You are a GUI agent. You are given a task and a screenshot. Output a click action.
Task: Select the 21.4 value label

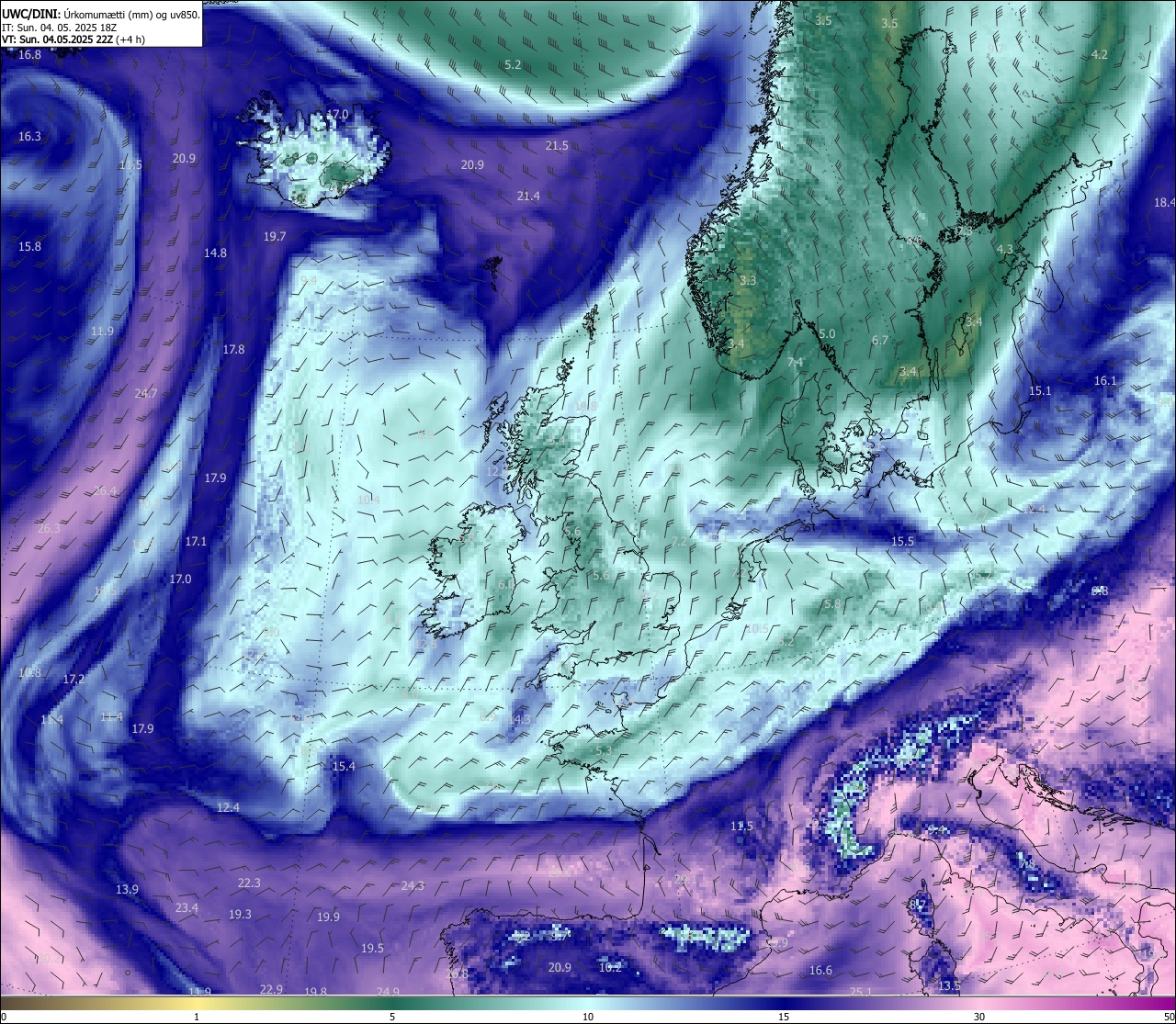[528, 197]
